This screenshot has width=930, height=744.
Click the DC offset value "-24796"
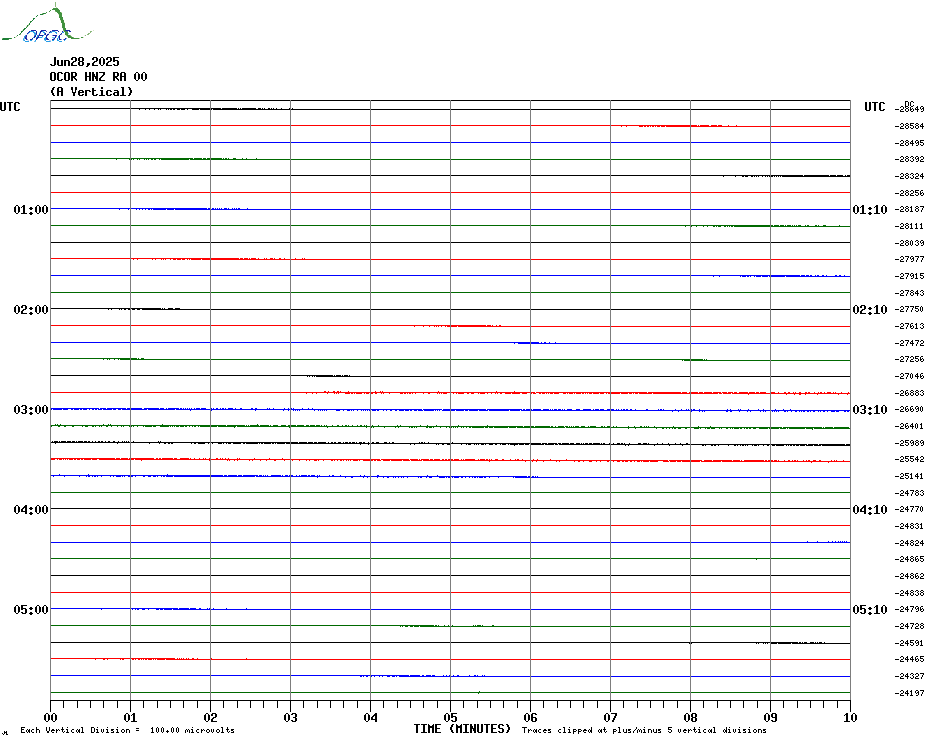click(x=910, y=610)
